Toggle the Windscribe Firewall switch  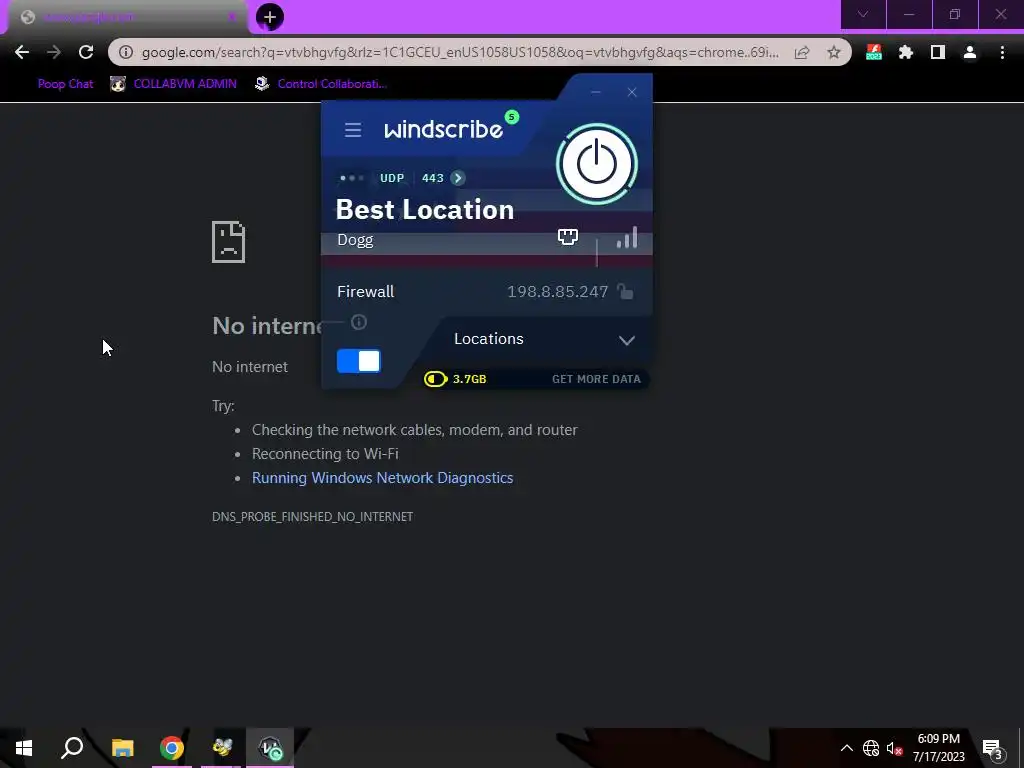(359, 361)
